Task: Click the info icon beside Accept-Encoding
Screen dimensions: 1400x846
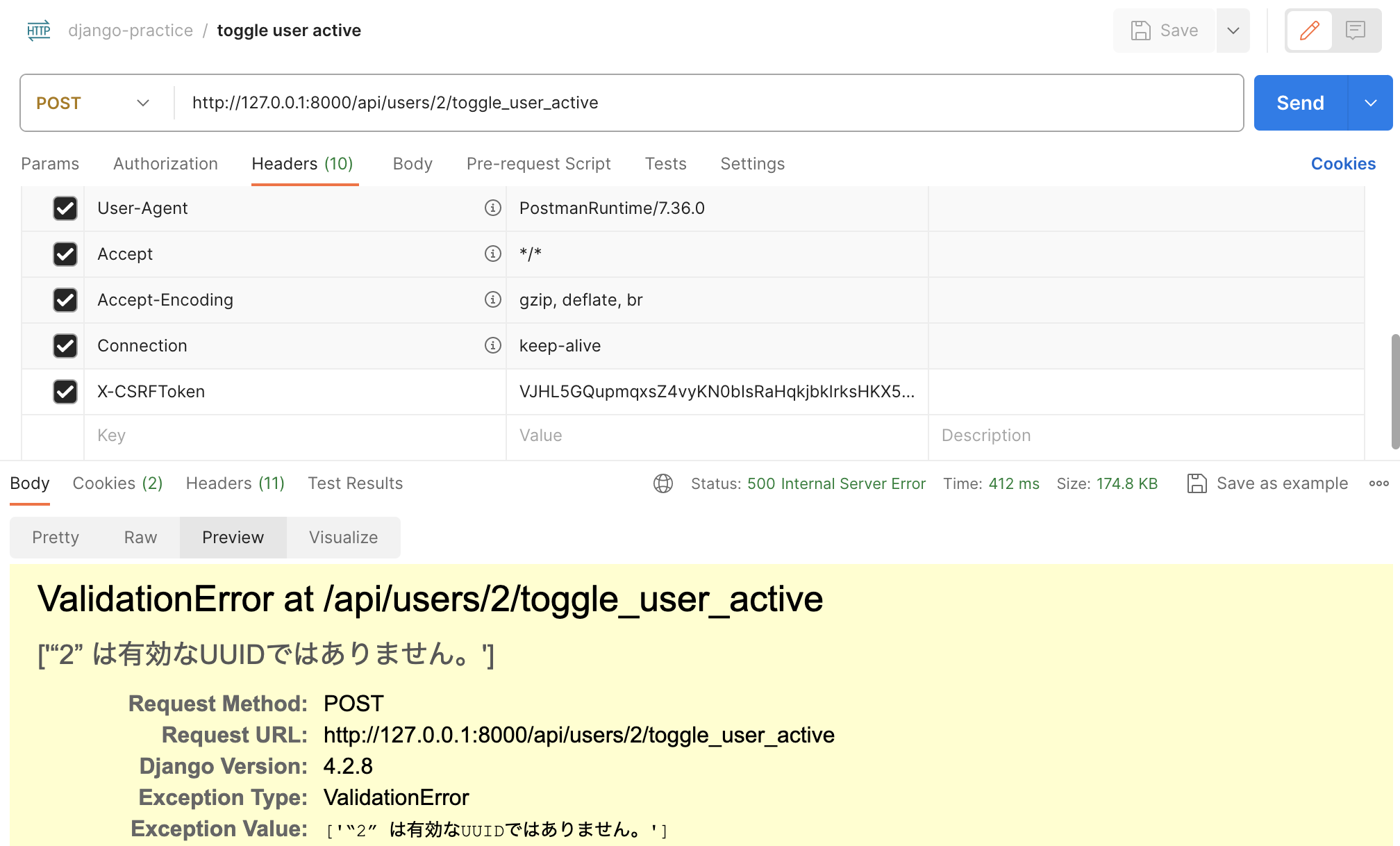Action: click(492, 299)
